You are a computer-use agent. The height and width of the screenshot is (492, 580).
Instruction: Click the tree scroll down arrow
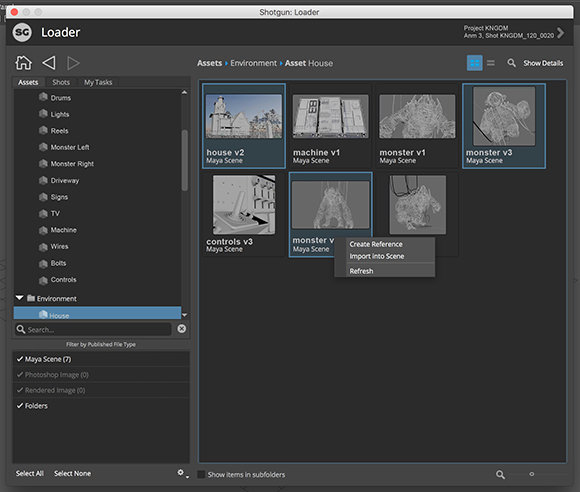pos(184,315)
